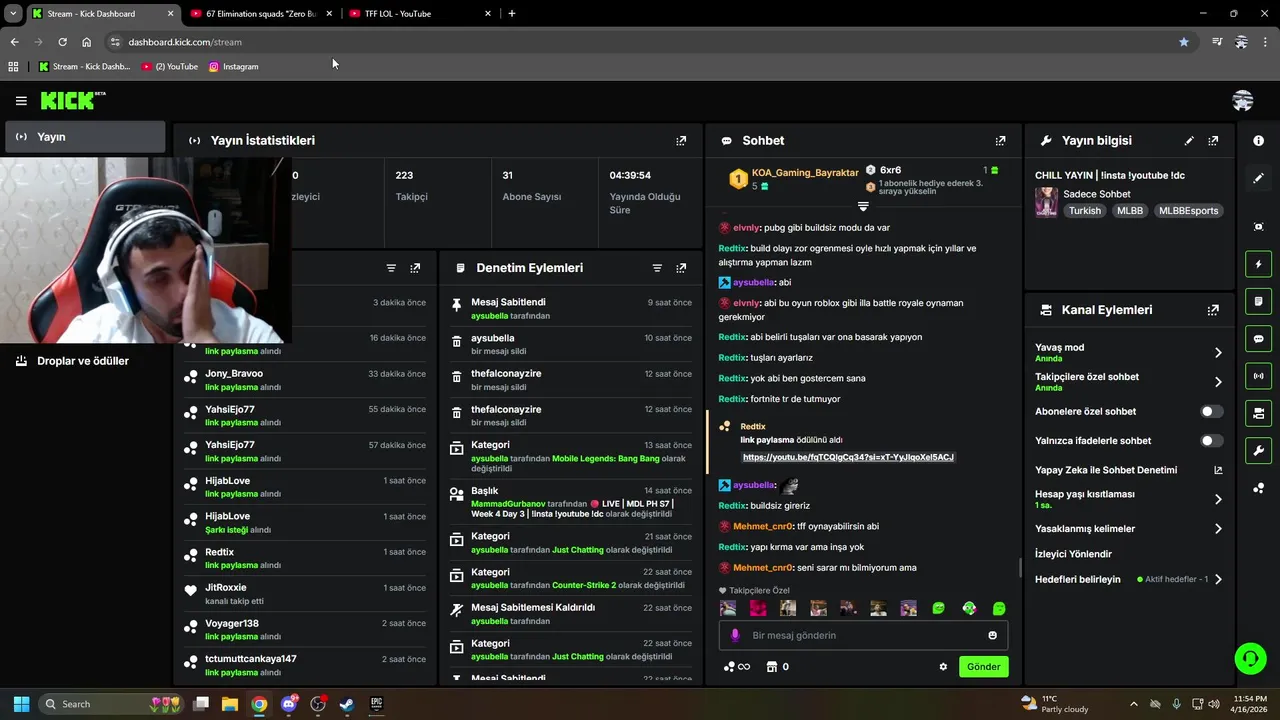The height and width of the screenshot is (720, 1280).
Task: Switch to the TFF LOL - YouTube tab
Action: click(419, 14)
